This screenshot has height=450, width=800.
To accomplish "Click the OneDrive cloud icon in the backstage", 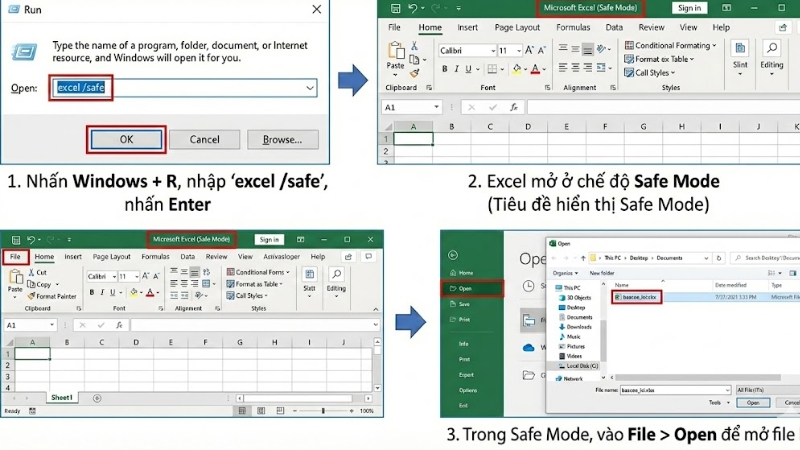I will 529,348.
